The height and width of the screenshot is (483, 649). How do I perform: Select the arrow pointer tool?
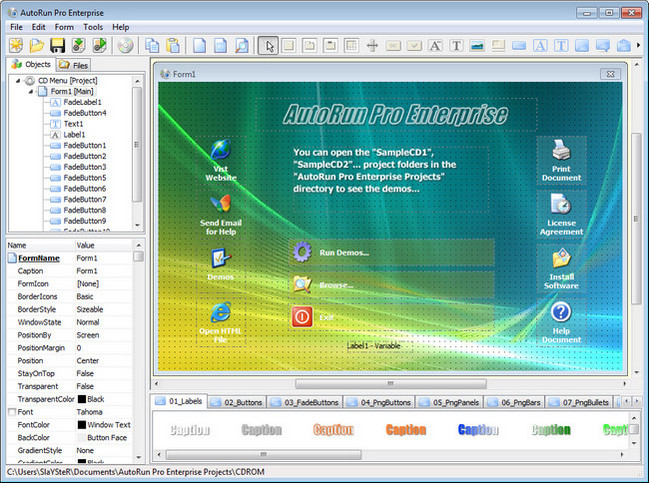268,46
